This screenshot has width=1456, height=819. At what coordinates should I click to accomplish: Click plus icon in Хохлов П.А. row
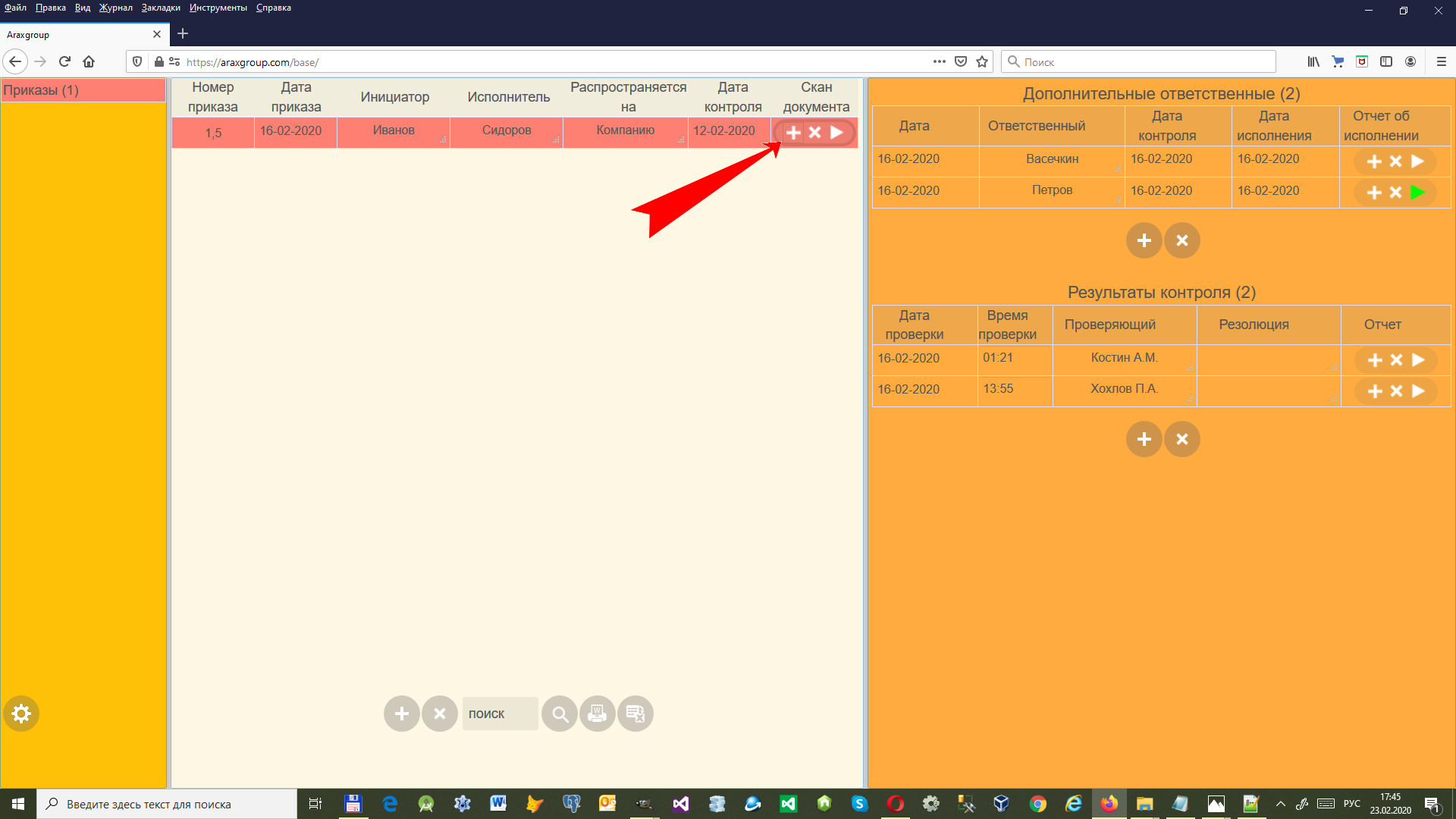pyautogui.click(x=1375, y=391)
